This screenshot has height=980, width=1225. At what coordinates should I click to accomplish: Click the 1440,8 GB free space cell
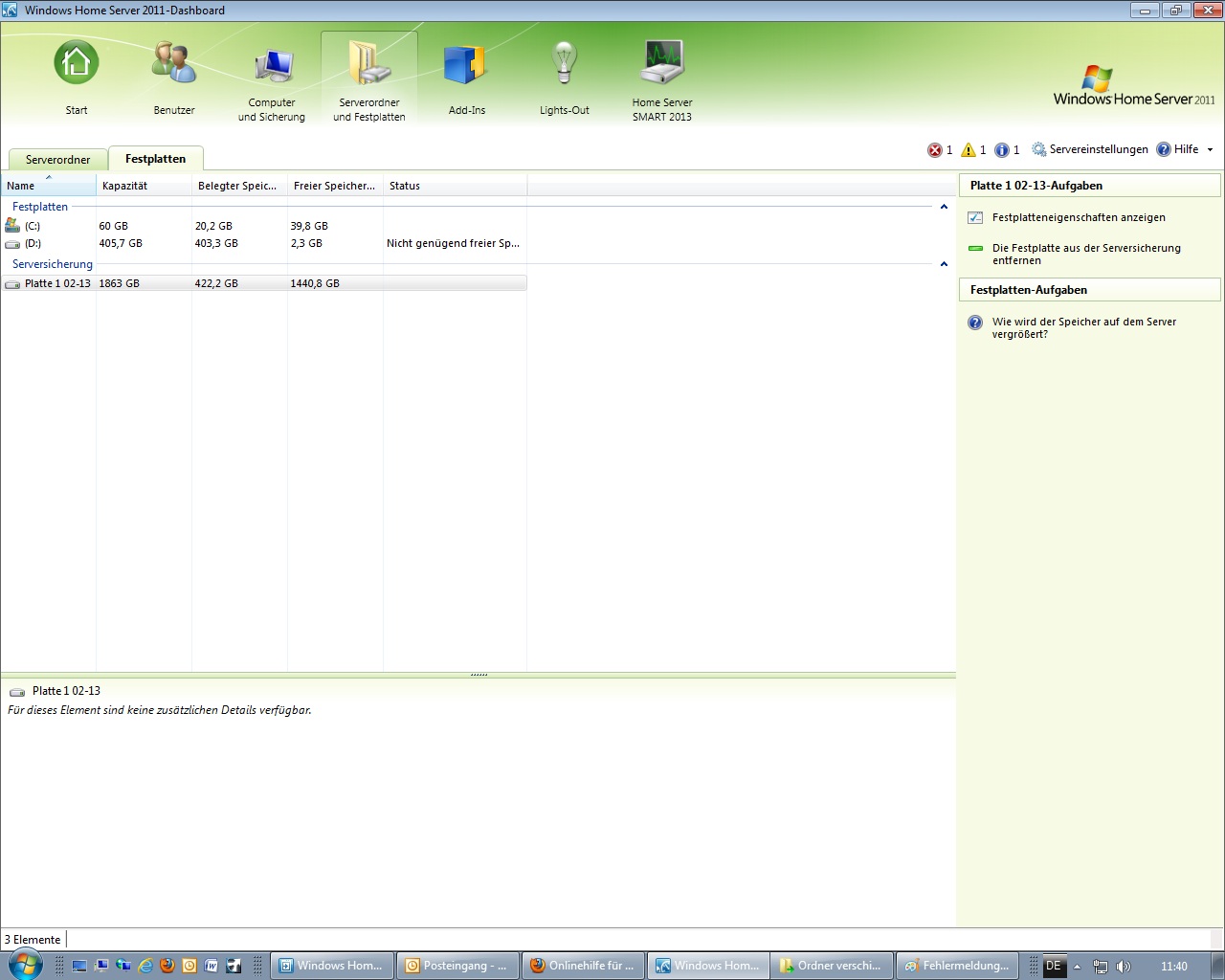(315, 283)
